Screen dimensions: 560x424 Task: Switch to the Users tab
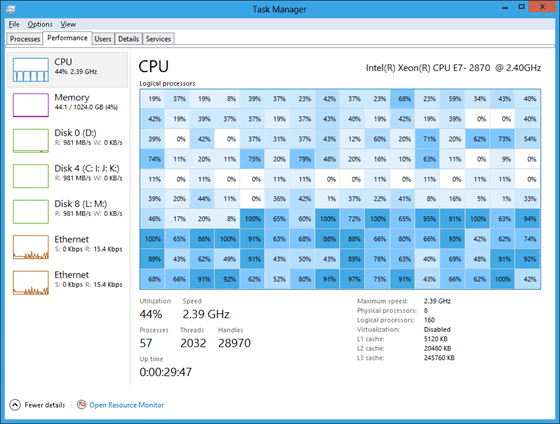[103, 39]
